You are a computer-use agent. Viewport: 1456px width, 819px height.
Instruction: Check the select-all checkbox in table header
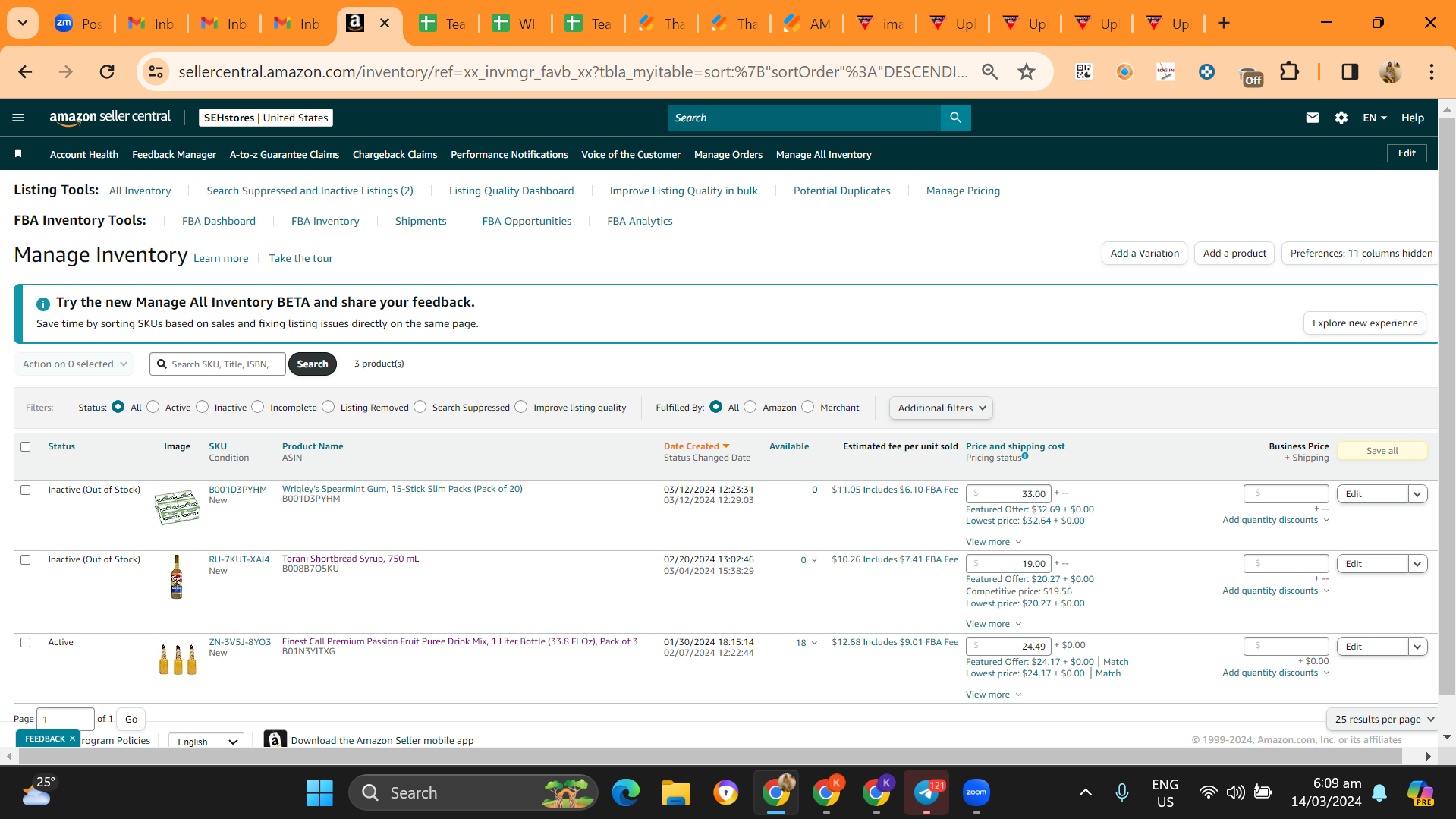click(26, 446)
